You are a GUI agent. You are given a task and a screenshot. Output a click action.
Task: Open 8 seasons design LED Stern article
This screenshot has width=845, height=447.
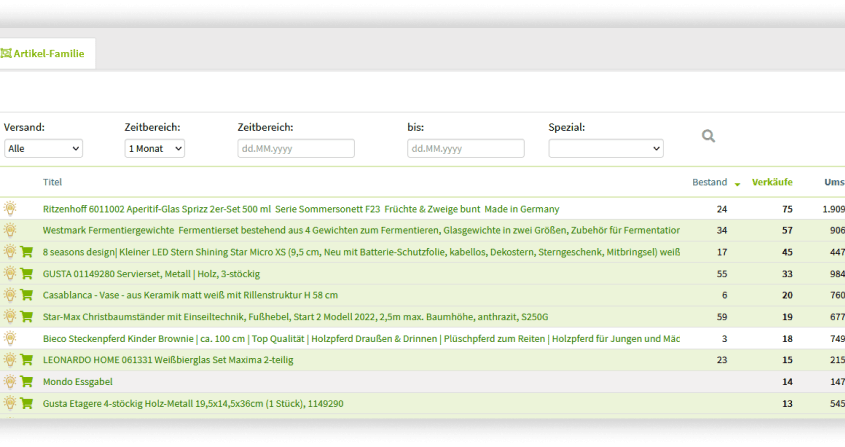[x=361, y=252]
